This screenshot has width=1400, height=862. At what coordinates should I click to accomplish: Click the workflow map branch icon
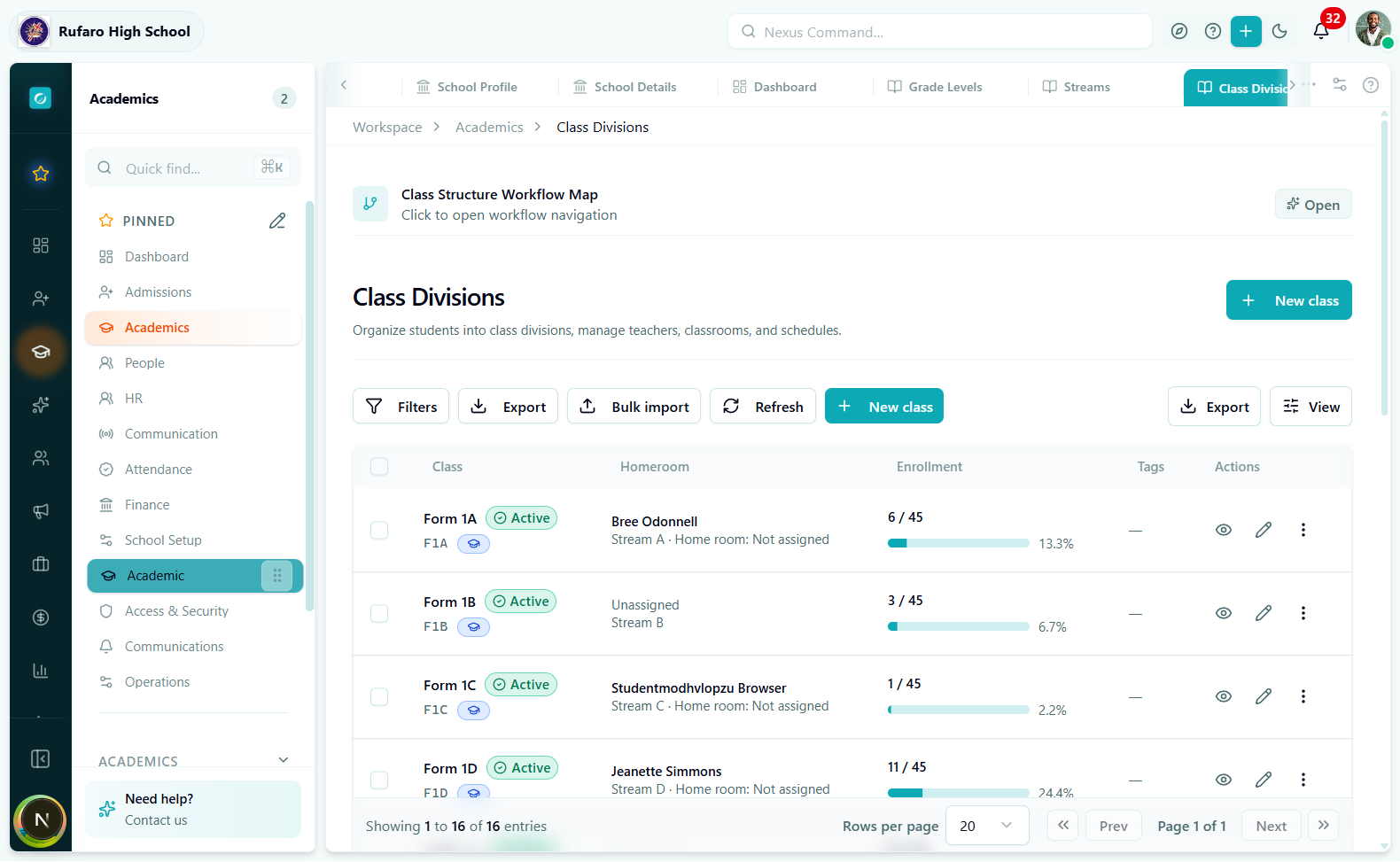pyautogui.click(x=370, y=204)
